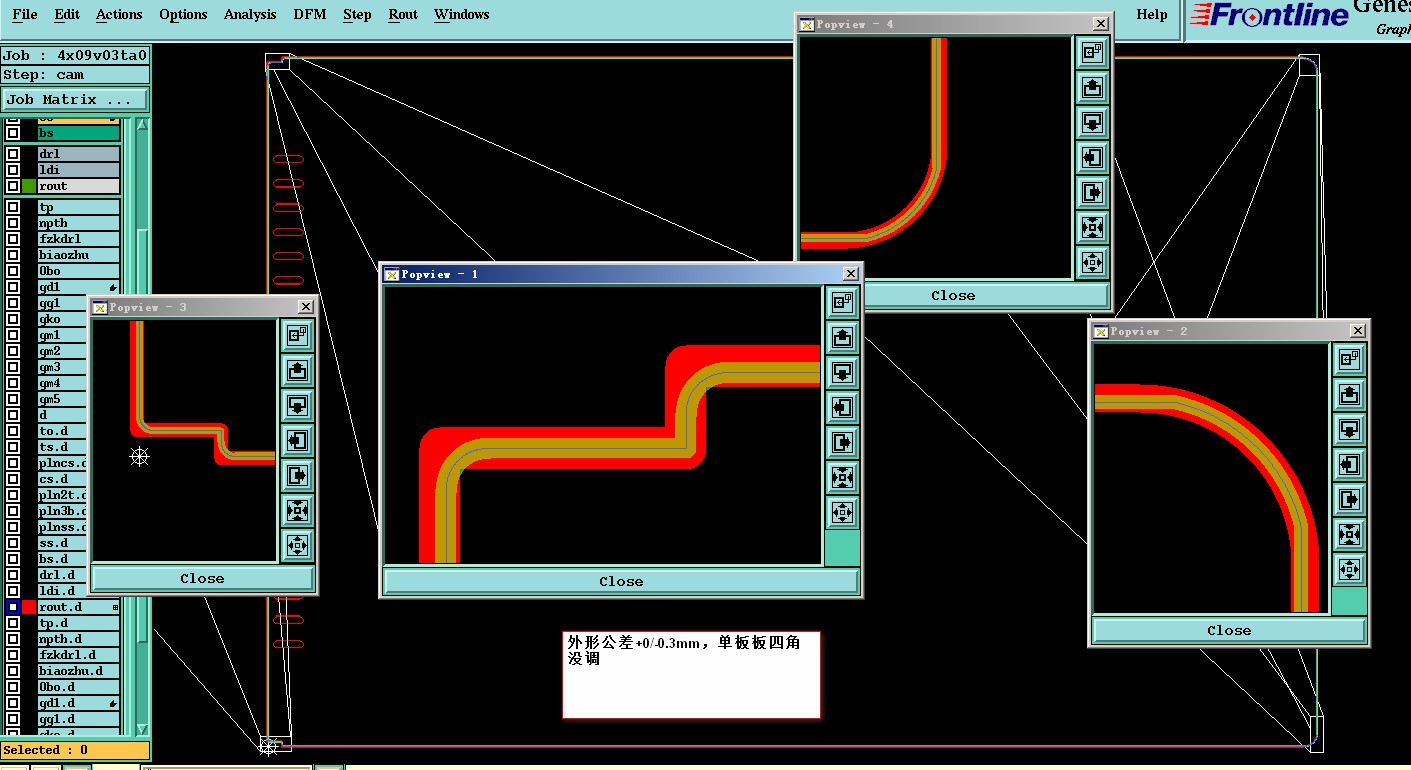This screenshot has width=1411, height=770.
Task: Pan right in Popview 2
Action: coord(1349,500)
